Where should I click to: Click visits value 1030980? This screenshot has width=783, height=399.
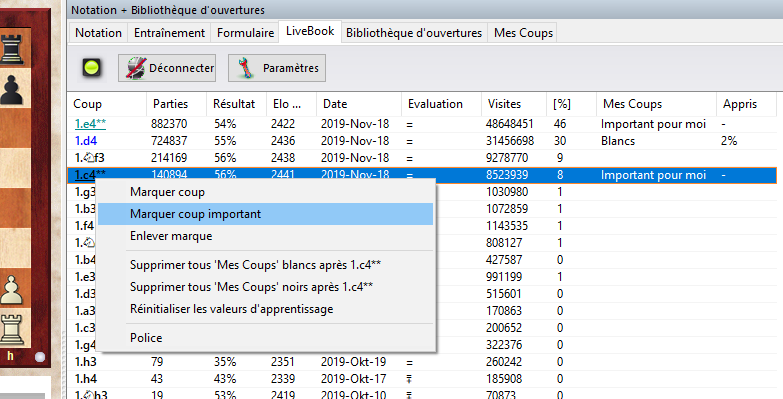(507, 192)
